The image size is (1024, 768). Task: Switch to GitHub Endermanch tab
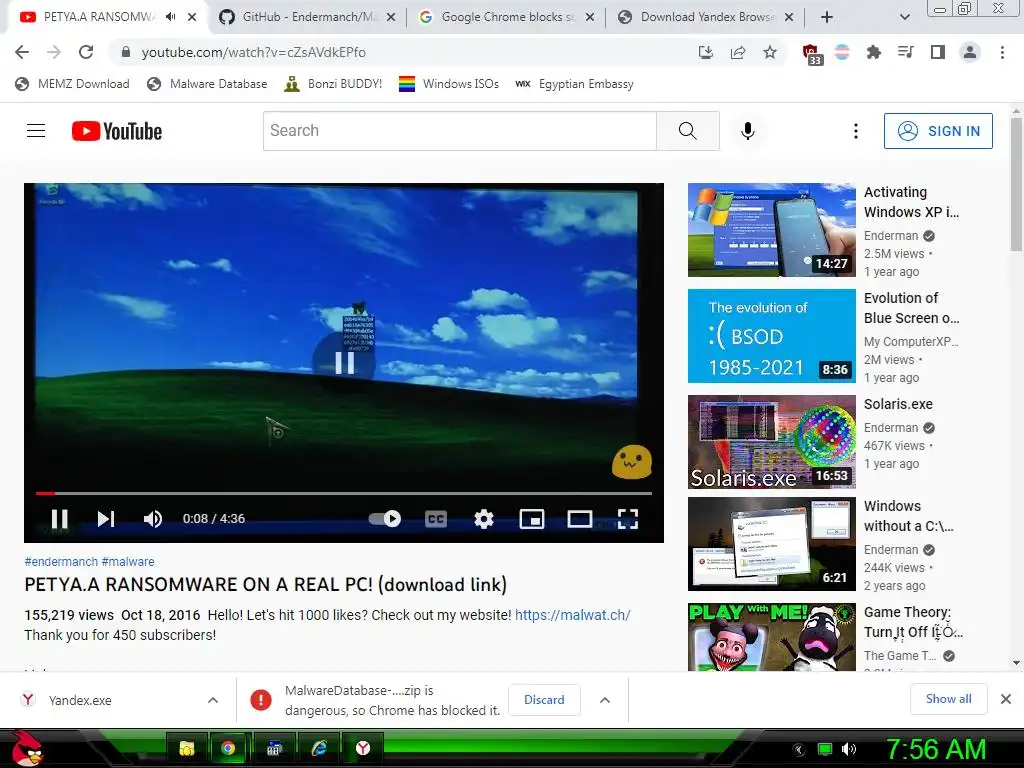click(307, 17)
